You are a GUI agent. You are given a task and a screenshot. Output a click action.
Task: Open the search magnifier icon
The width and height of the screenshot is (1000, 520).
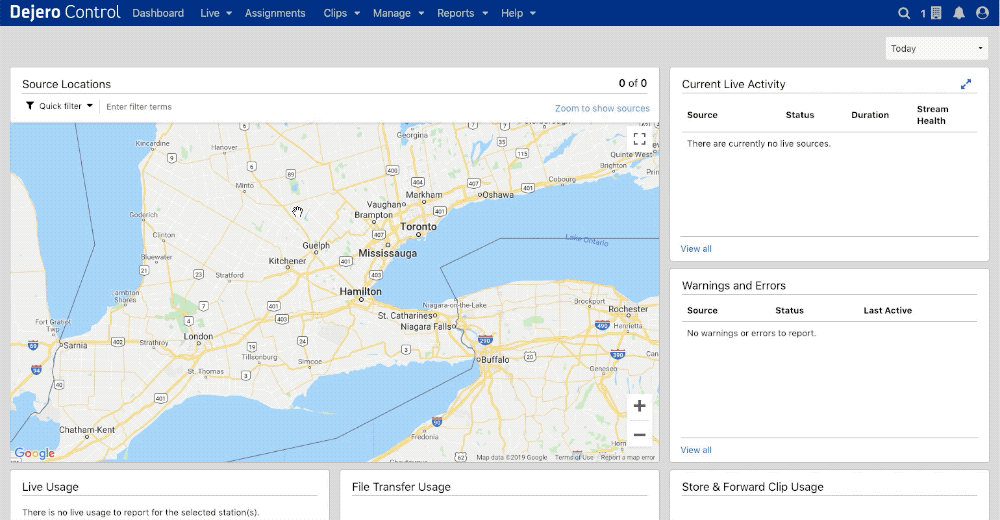(x=904, y=13)
